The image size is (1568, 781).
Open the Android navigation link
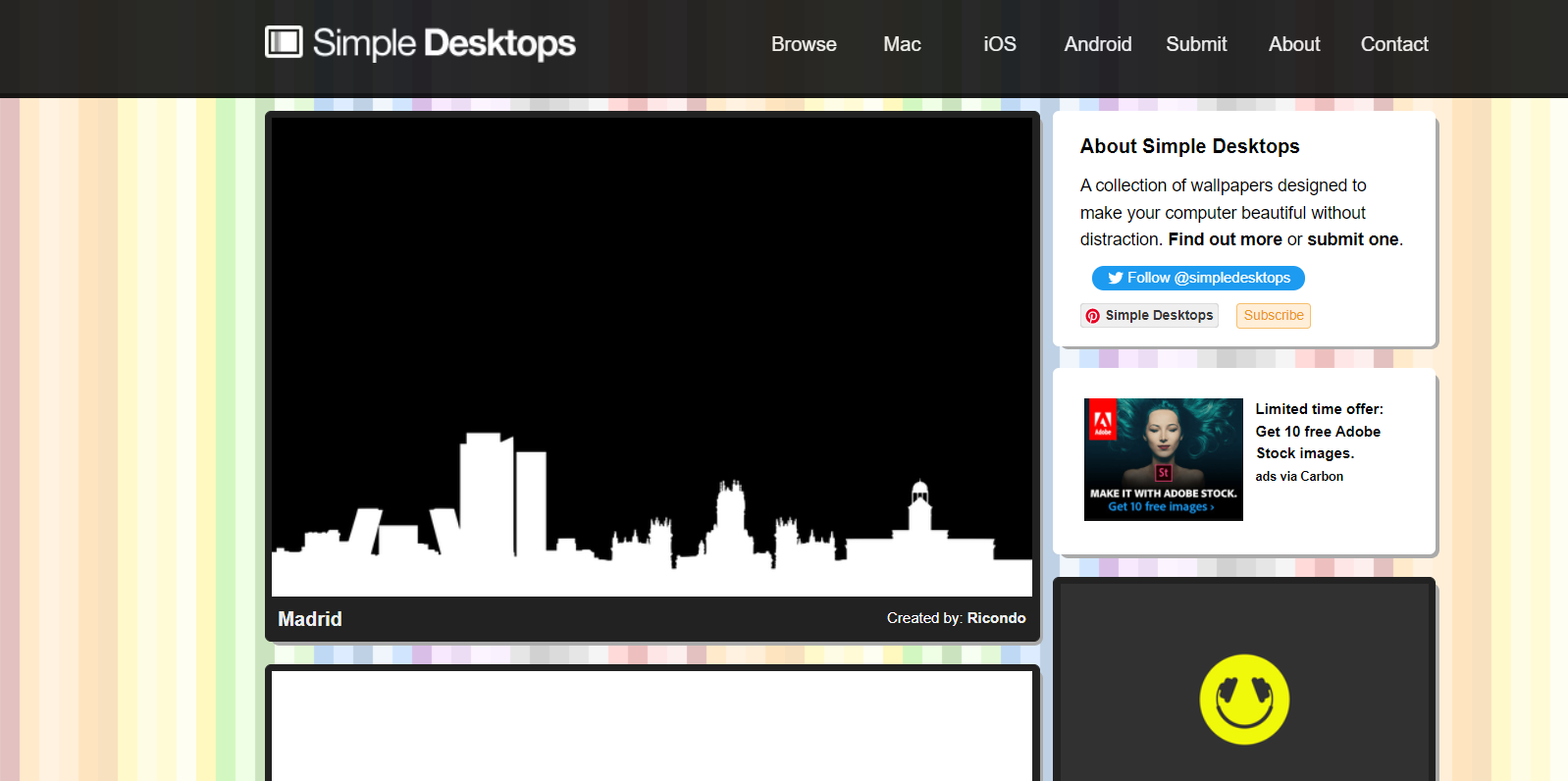coord(1098,44)
